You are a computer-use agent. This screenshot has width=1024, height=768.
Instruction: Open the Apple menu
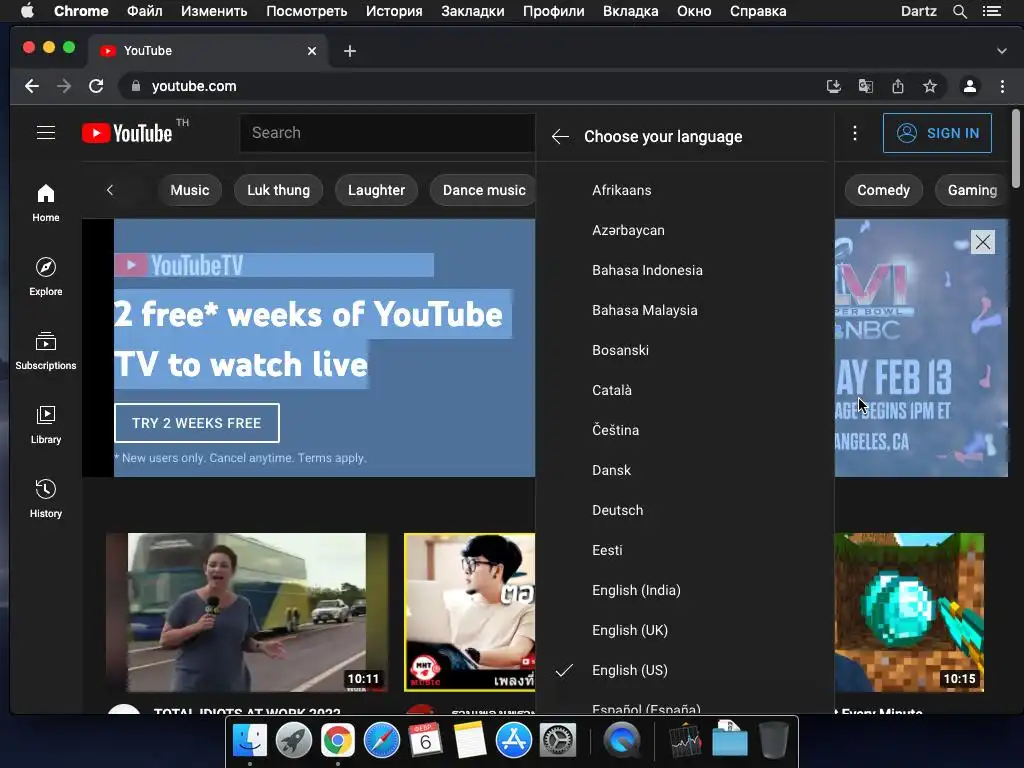[x=27, y=11]
